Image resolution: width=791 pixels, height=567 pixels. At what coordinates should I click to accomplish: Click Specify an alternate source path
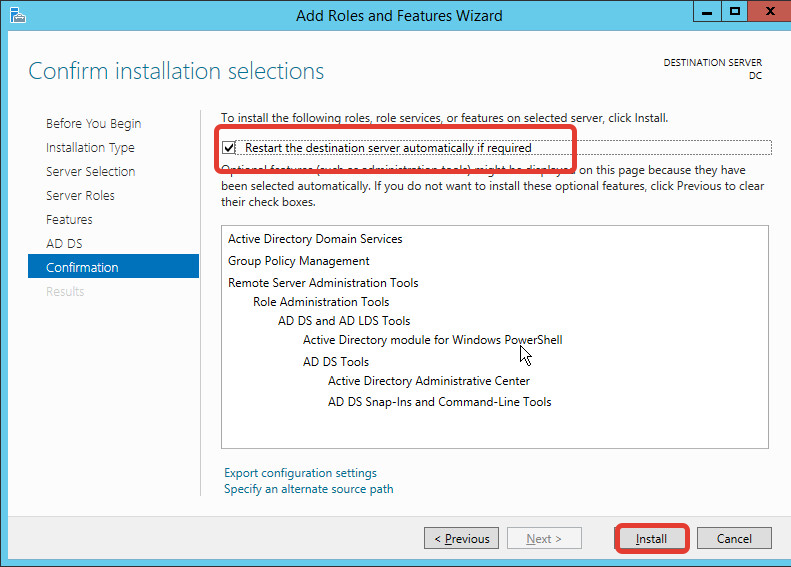click(308, 489)
